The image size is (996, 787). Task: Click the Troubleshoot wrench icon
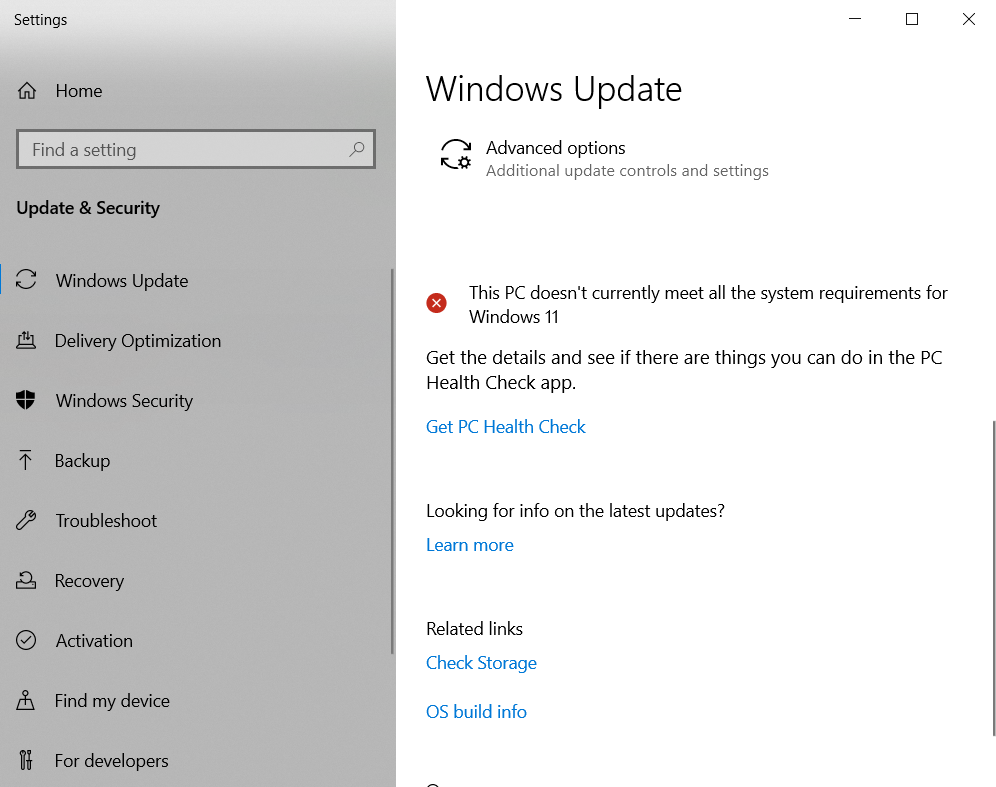pos(27,520)
